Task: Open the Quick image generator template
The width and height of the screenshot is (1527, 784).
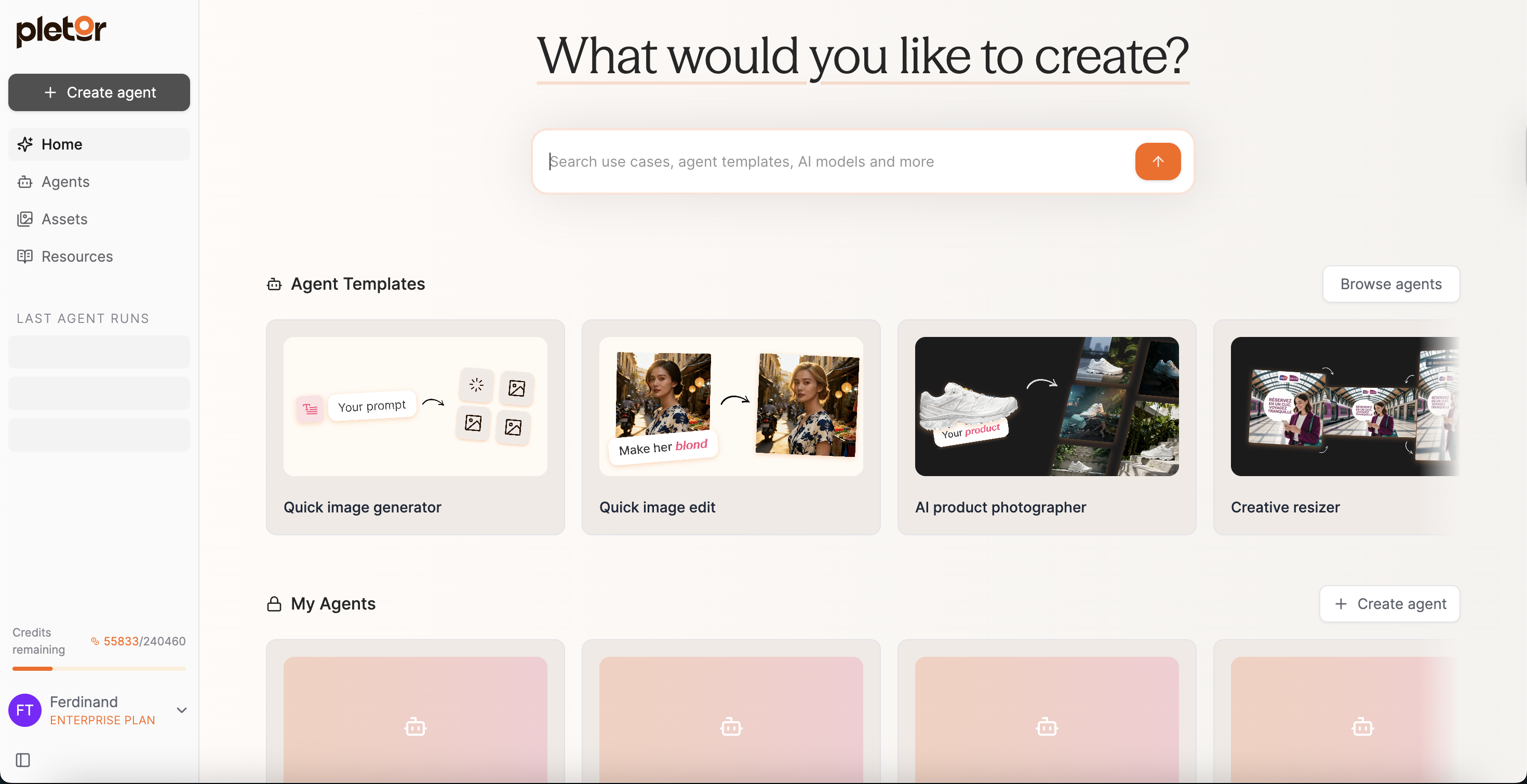Action: coord(415,427)
